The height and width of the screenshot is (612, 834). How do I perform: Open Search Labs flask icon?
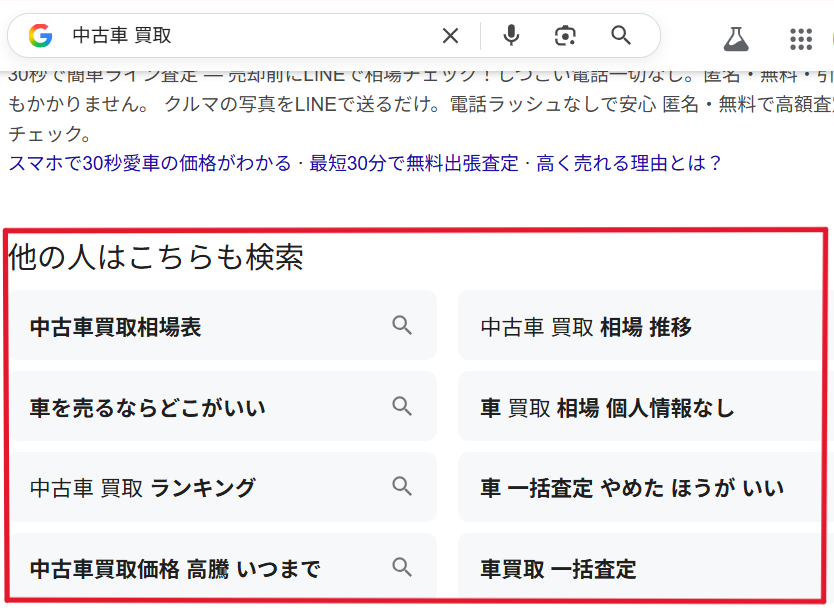(x=736, y=38)
